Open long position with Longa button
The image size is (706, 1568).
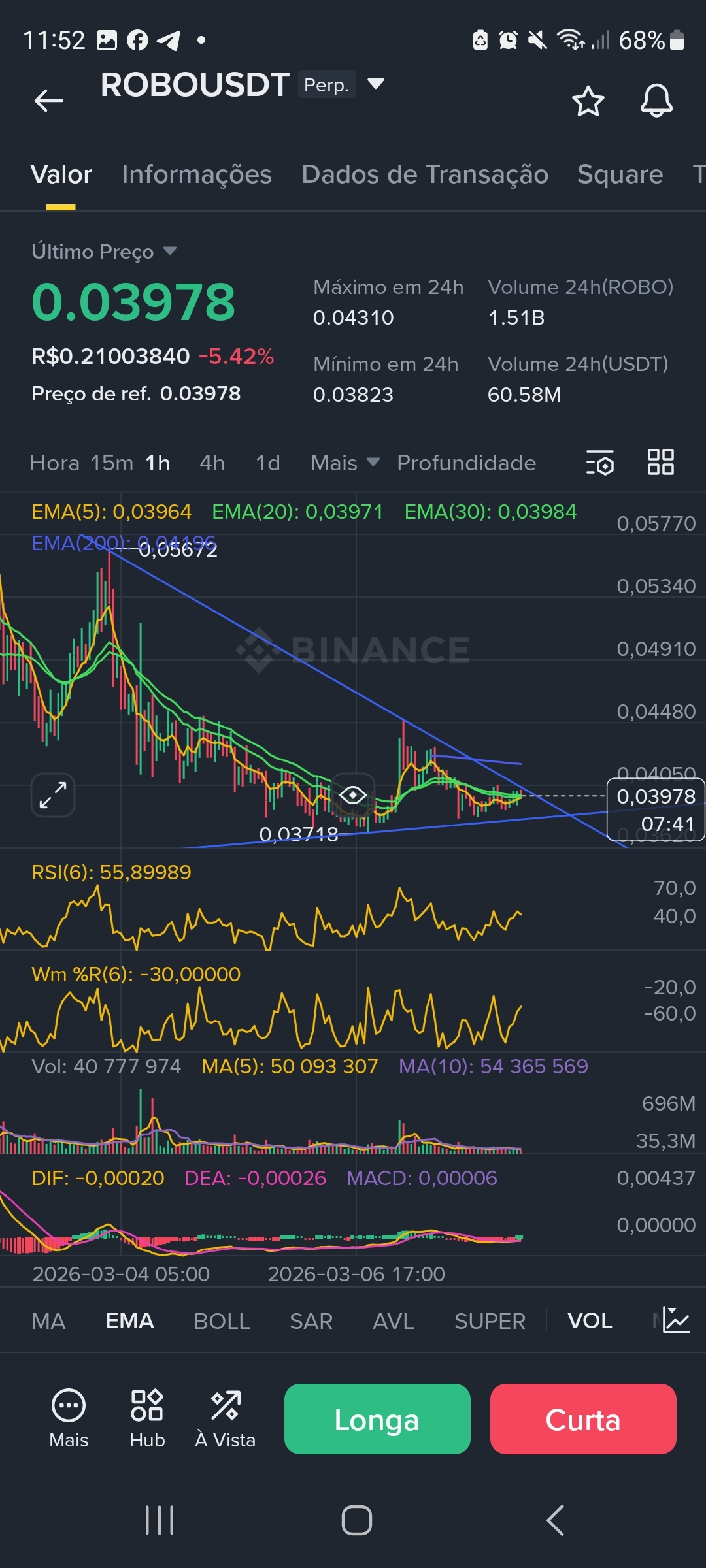[377, 1419]
